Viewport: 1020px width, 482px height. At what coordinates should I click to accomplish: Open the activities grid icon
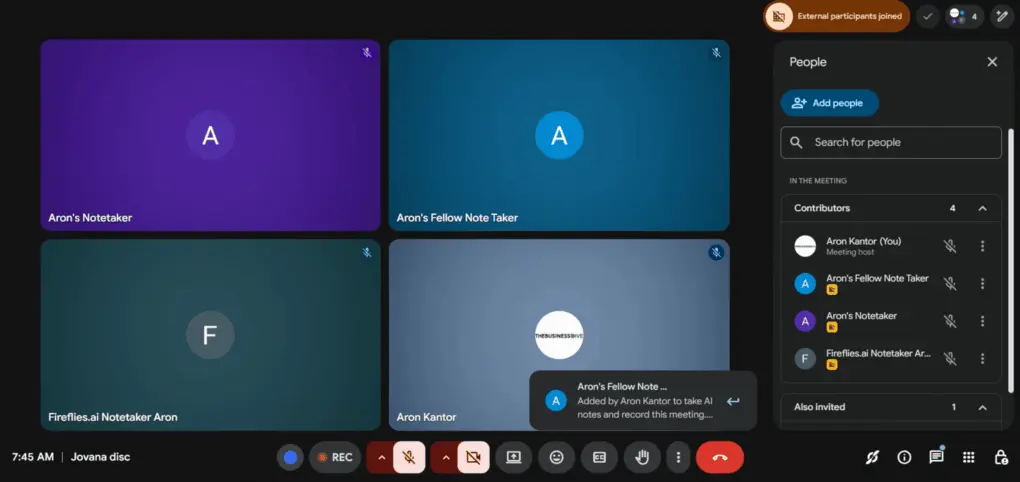pyautogui.click(x=969, y=457)
